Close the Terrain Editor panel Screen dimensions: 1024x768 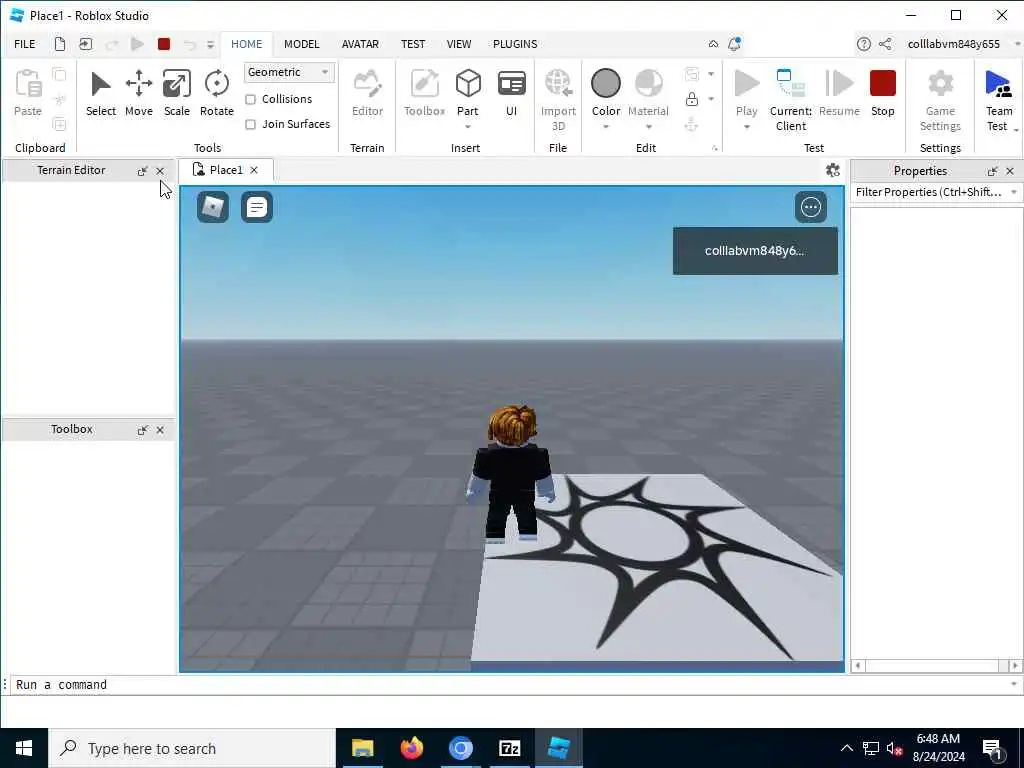click(x=160, y=171)
